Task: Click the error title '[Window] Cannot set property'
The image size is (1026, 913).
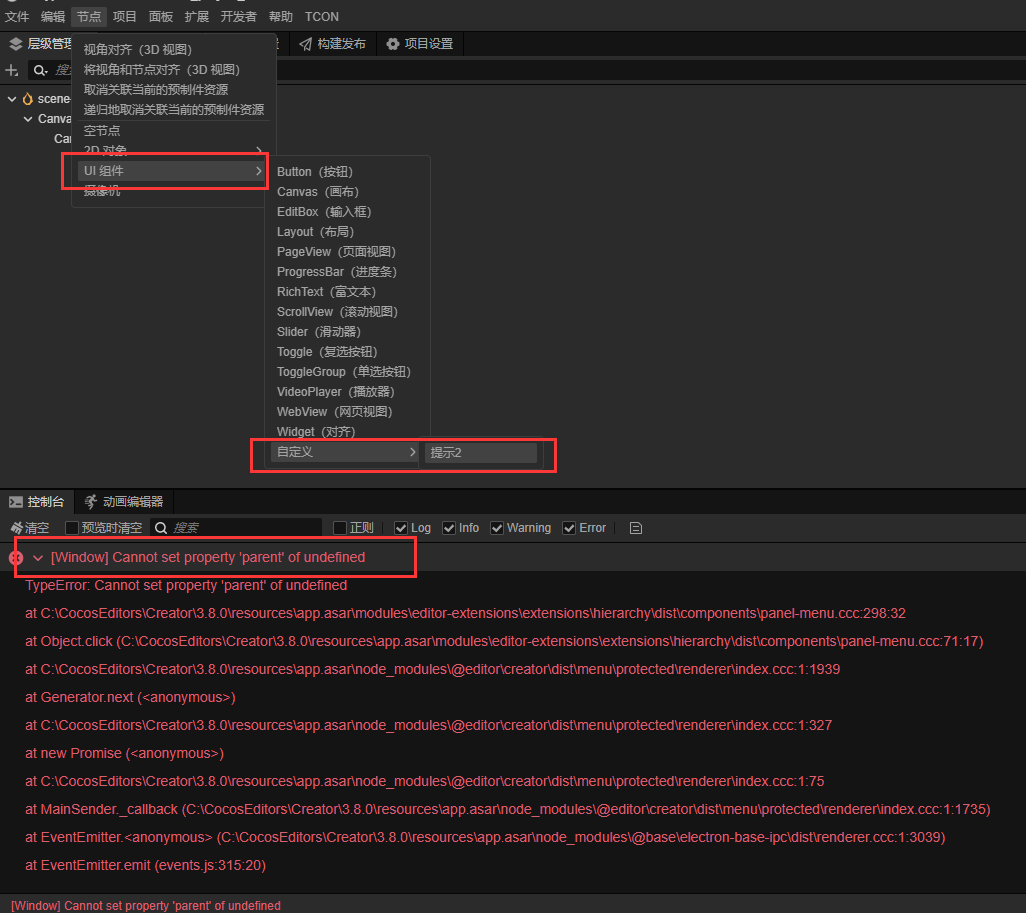Action: (x=208, y=558)
